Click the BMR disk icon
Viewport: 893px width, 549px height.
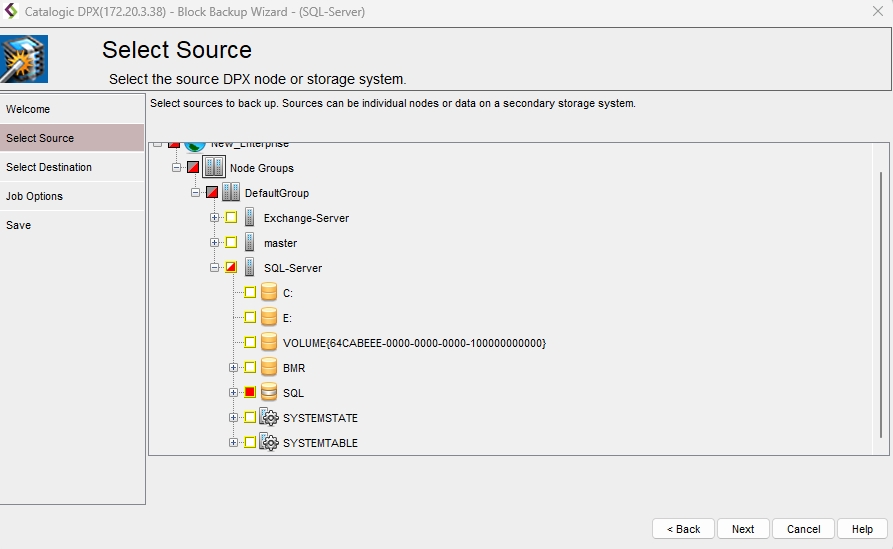pyautogui.click(x=268, y=368)
